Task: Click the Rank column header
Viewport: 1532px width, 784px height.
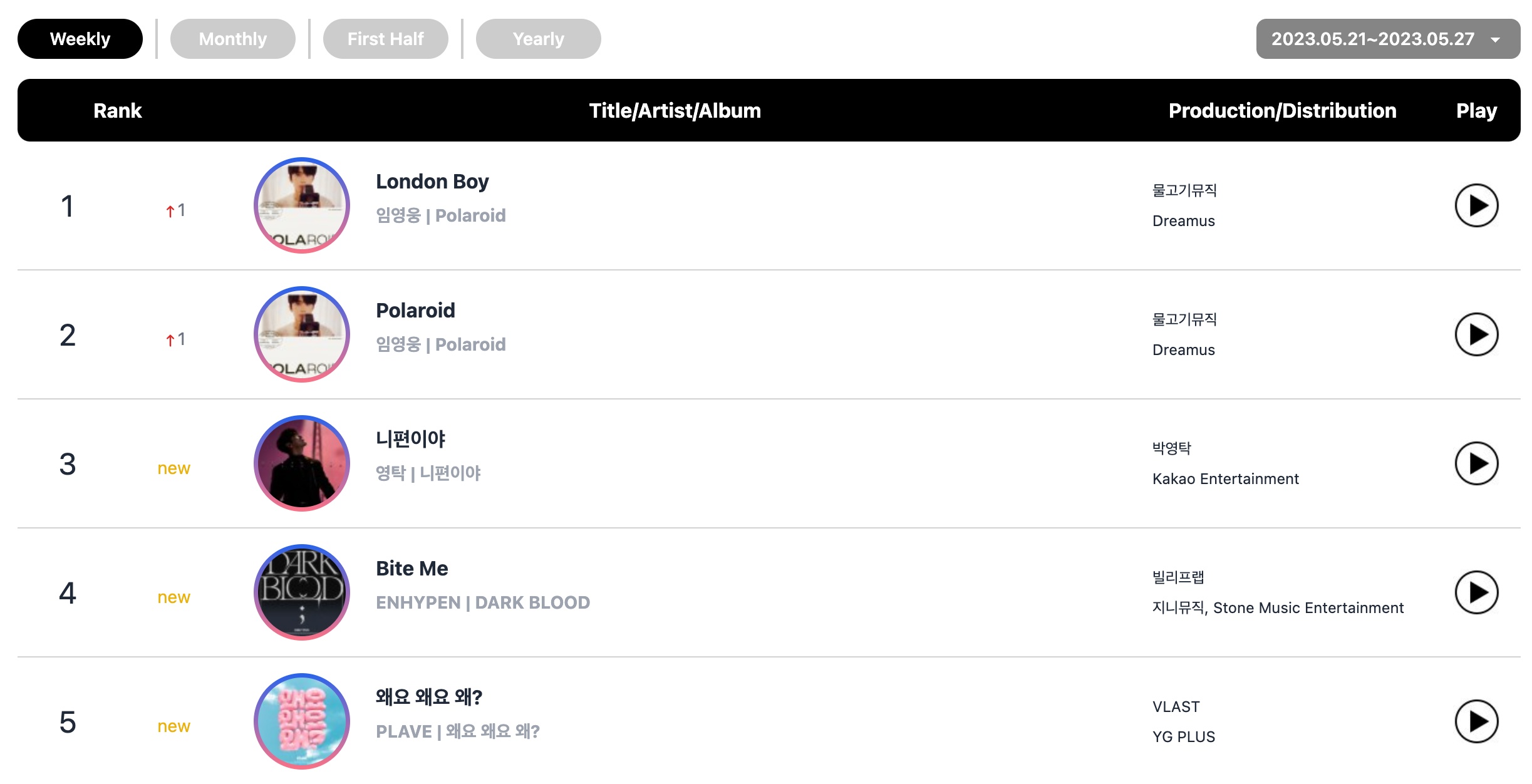Action: click(x=118, y=111)
